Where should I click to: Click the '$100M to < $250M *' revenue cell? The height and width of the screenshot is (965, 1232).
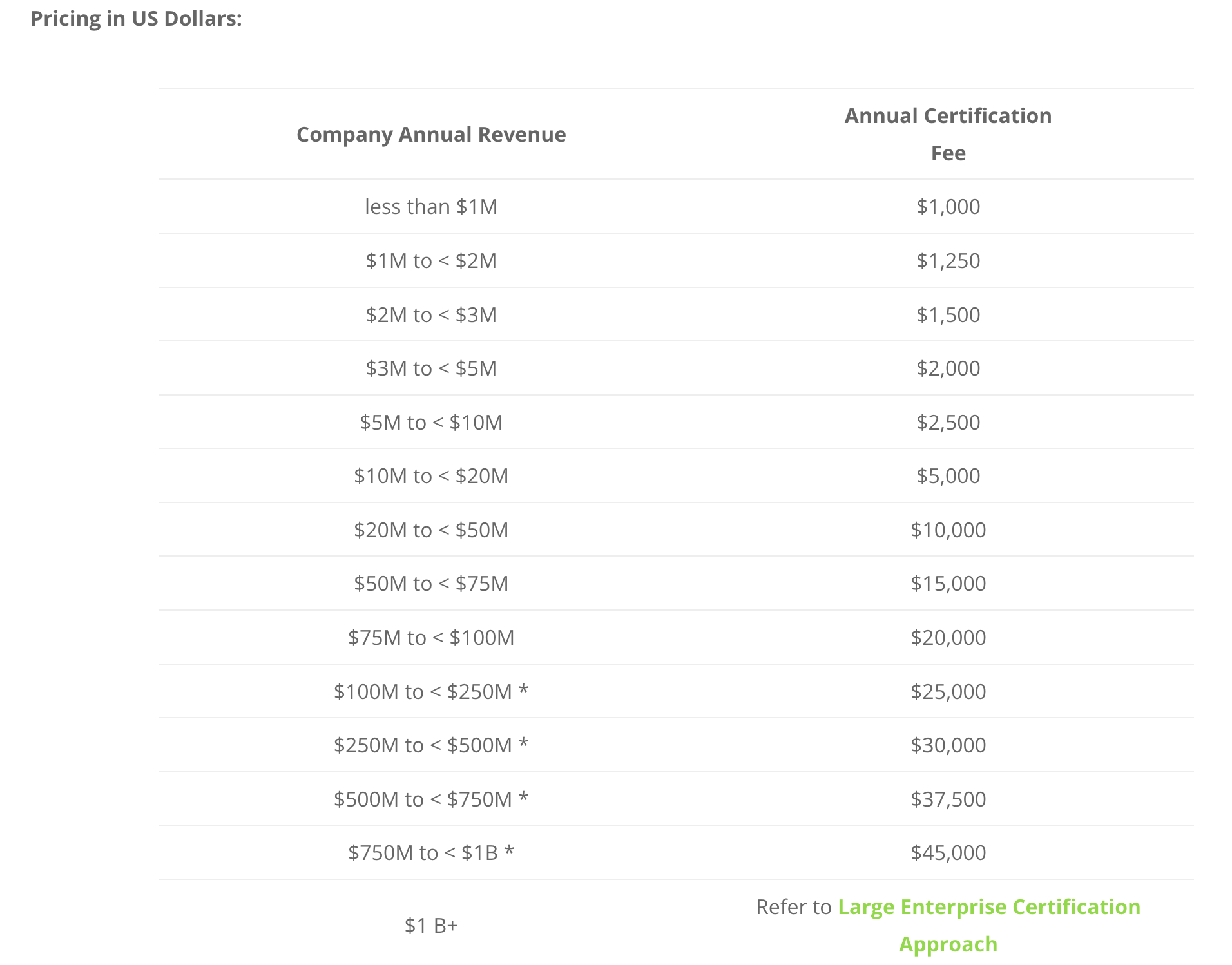(431, 691)
